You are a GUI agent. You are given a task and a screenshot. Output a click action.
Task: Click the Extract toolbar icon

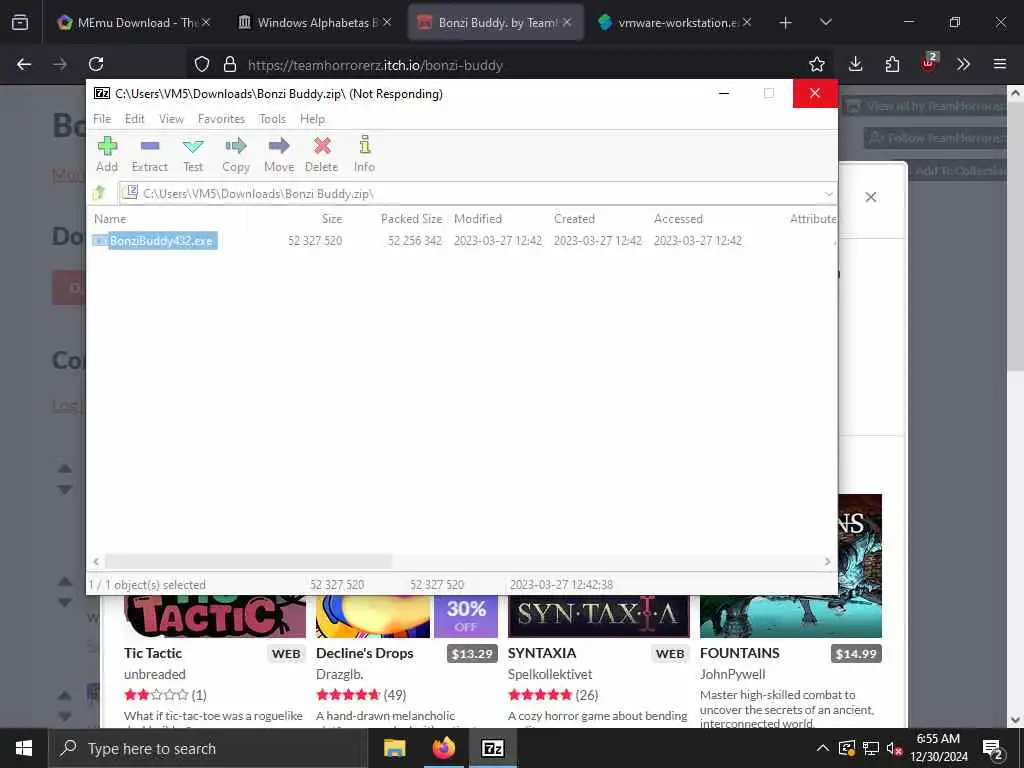click(150, 154)
